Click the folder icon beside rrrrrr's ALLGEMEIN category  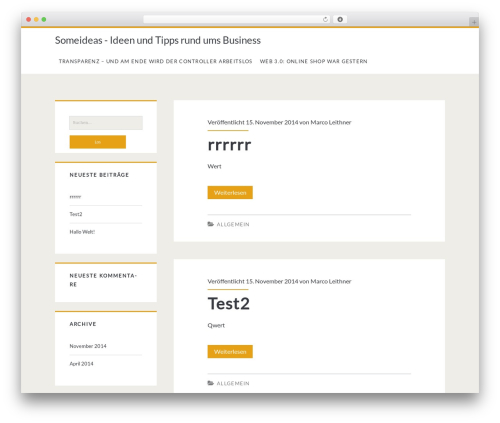point(211,224)
